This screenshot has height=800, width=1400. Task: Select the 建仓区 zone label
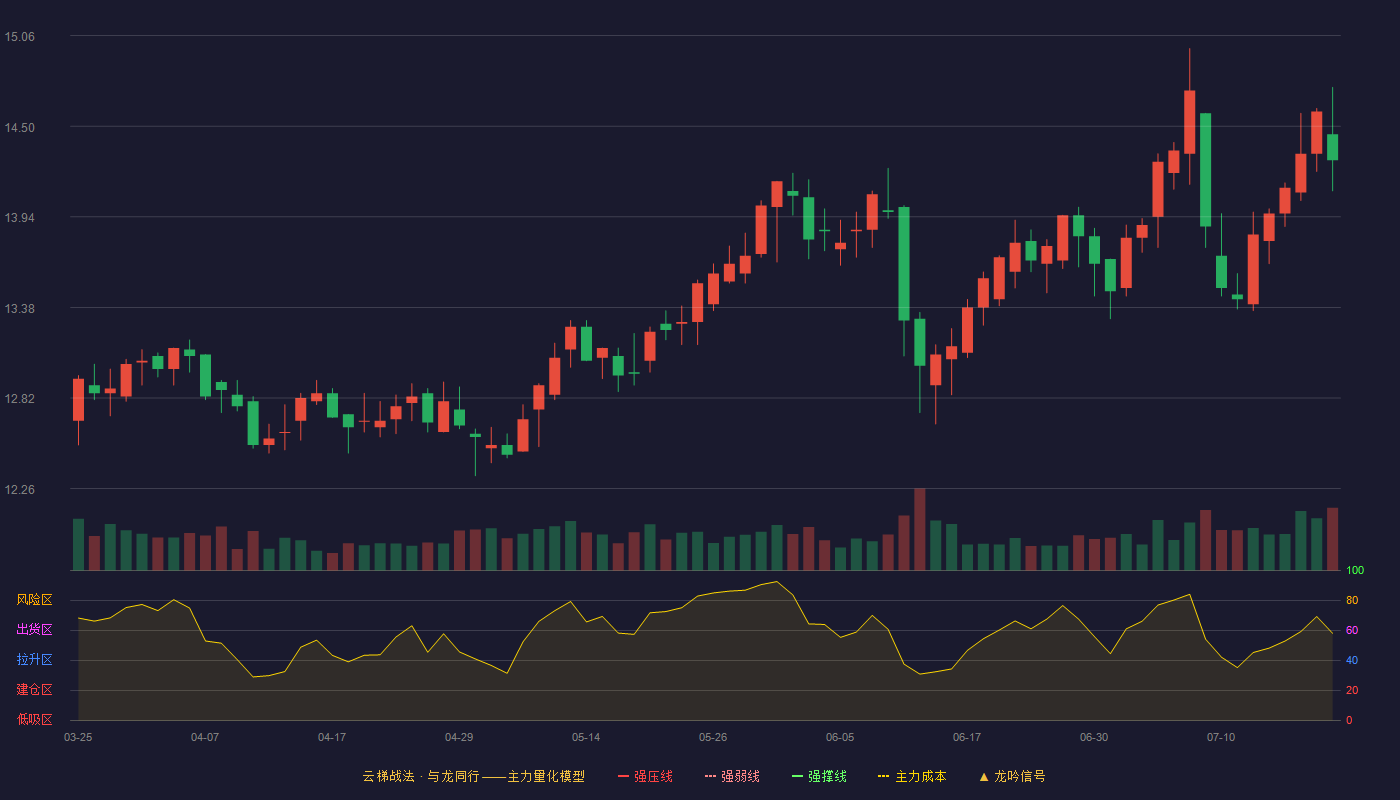pos(35,690)
